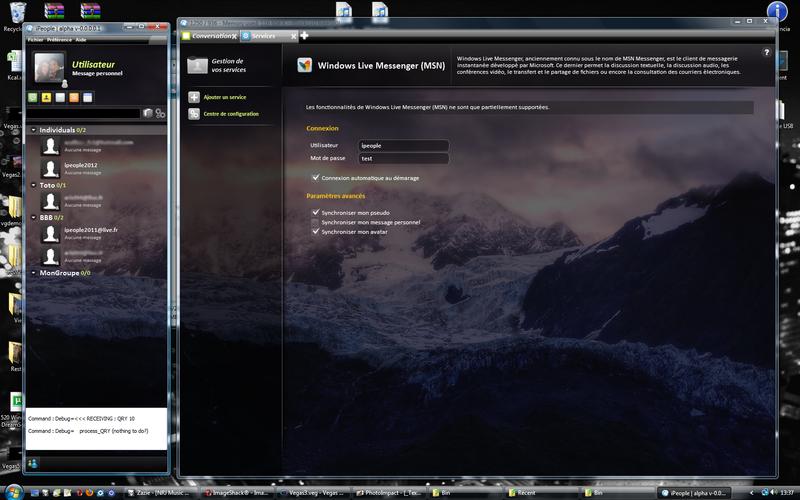Image resolution: width=800 pixels, height=500 pixels.
Task: Click status icon below the user avatar
Action: tap(65, 84)
